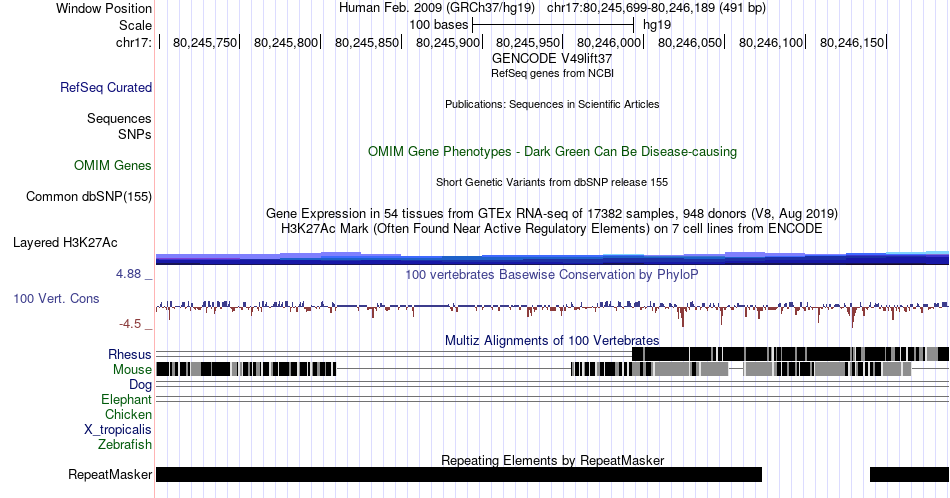Click the RefSeq Curated track label
This screenshot has width=950, height=498.
tap(106, 87)
